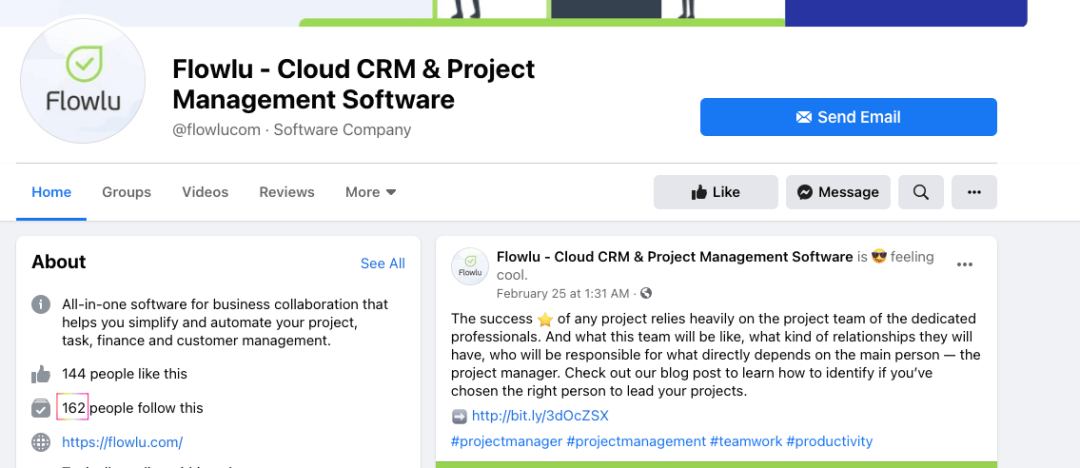Click the globe website icon
Screen dimensions: 1080x468
click(x=41, y=442)
